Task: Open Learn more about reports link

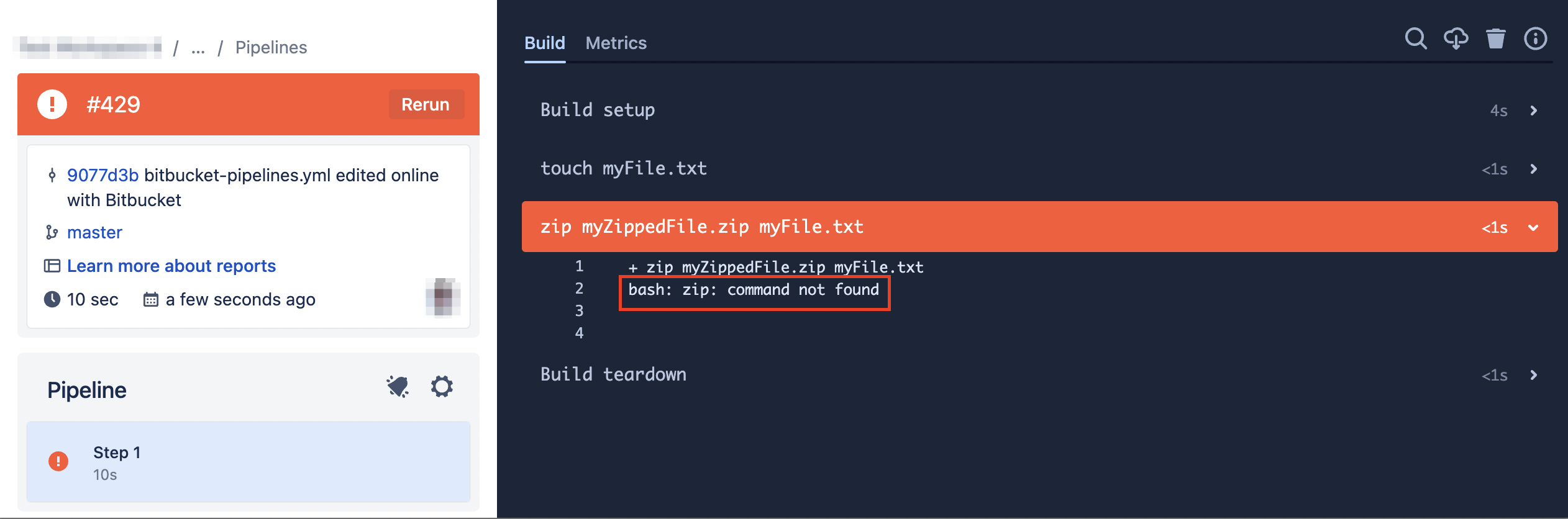Action: pos(171,266)
